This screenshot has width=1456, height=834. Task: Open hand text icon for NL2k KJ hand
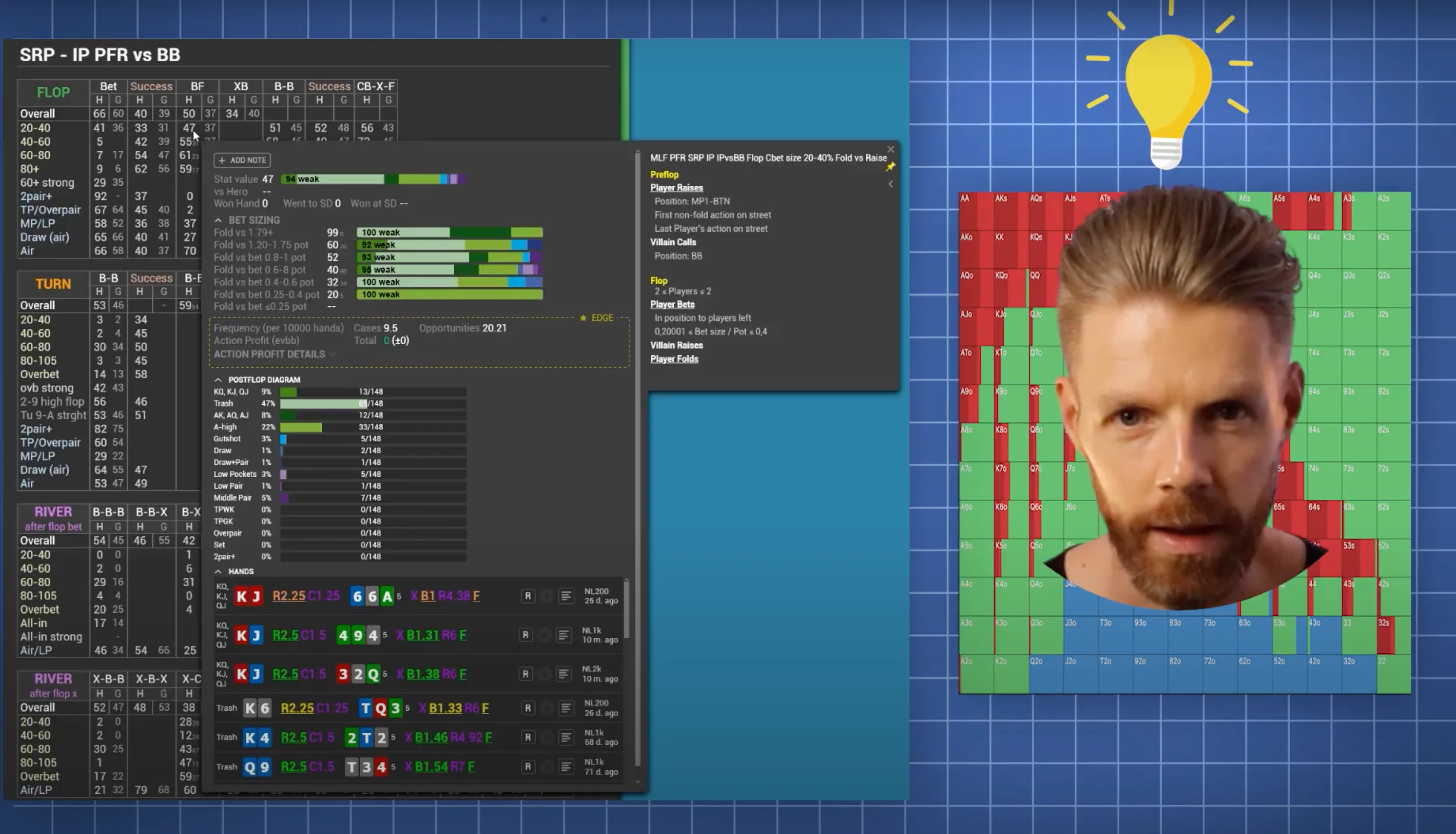[x=564, y=674]
